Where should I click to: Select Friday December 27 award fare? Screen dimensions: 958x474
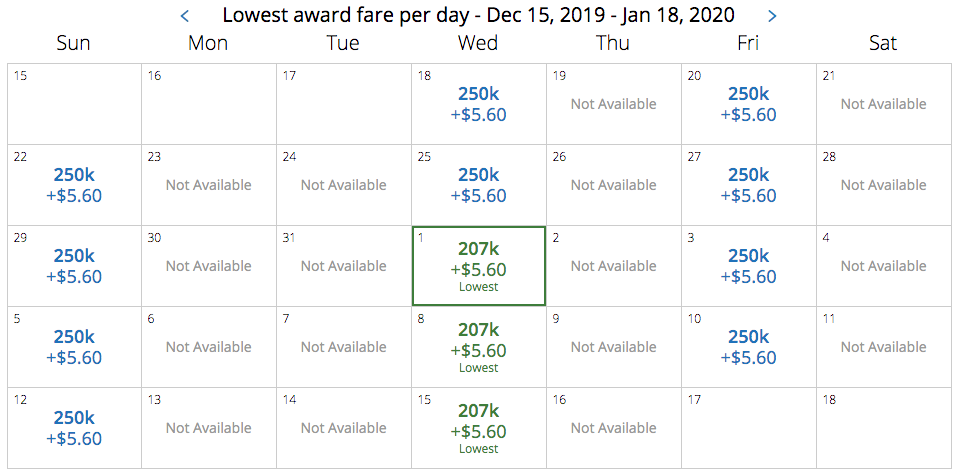pyautogui.click(x=748, y=185)
